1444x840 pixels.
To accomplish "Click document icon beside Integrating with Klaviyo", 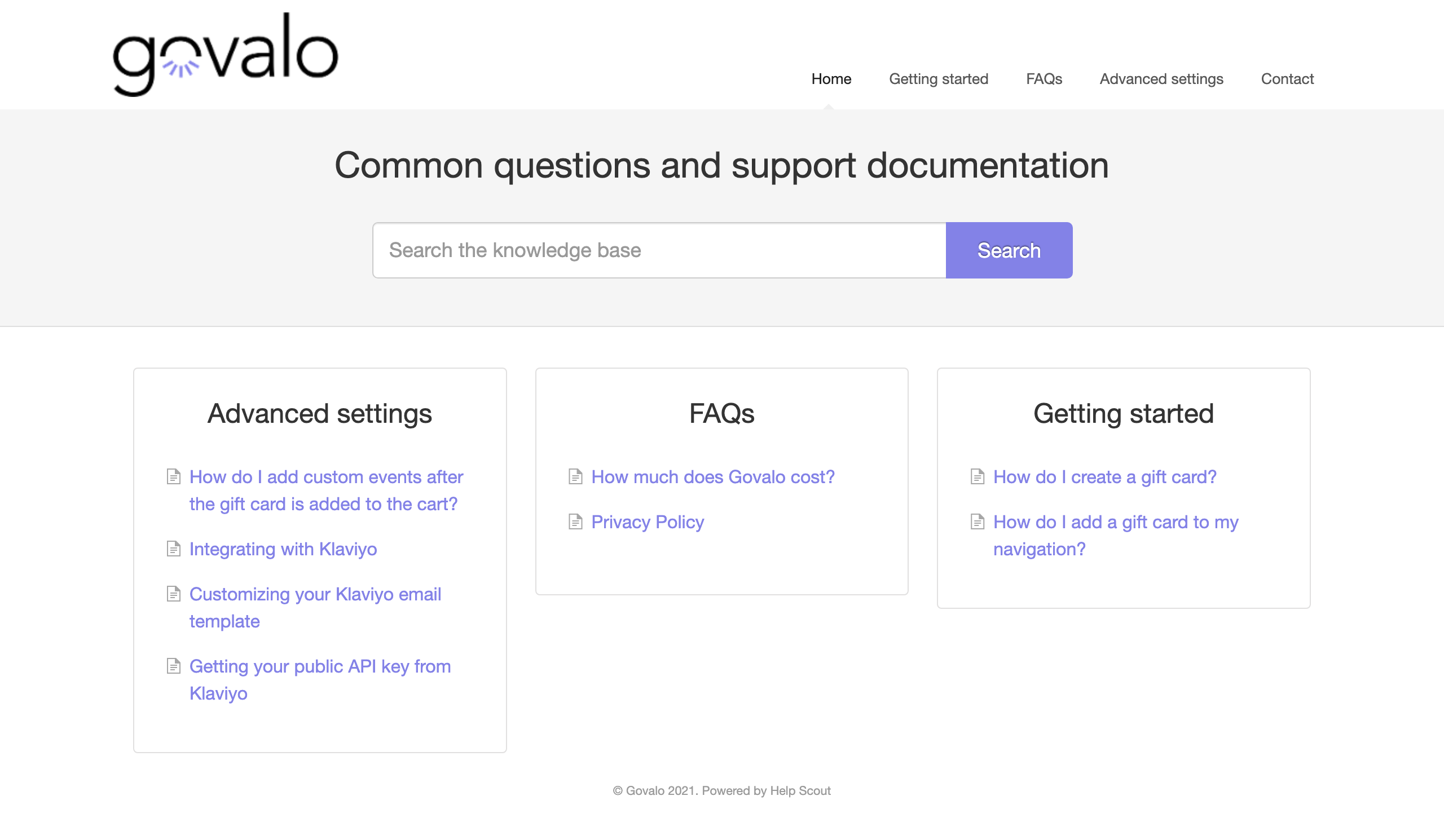I will [x=174, y=549].
